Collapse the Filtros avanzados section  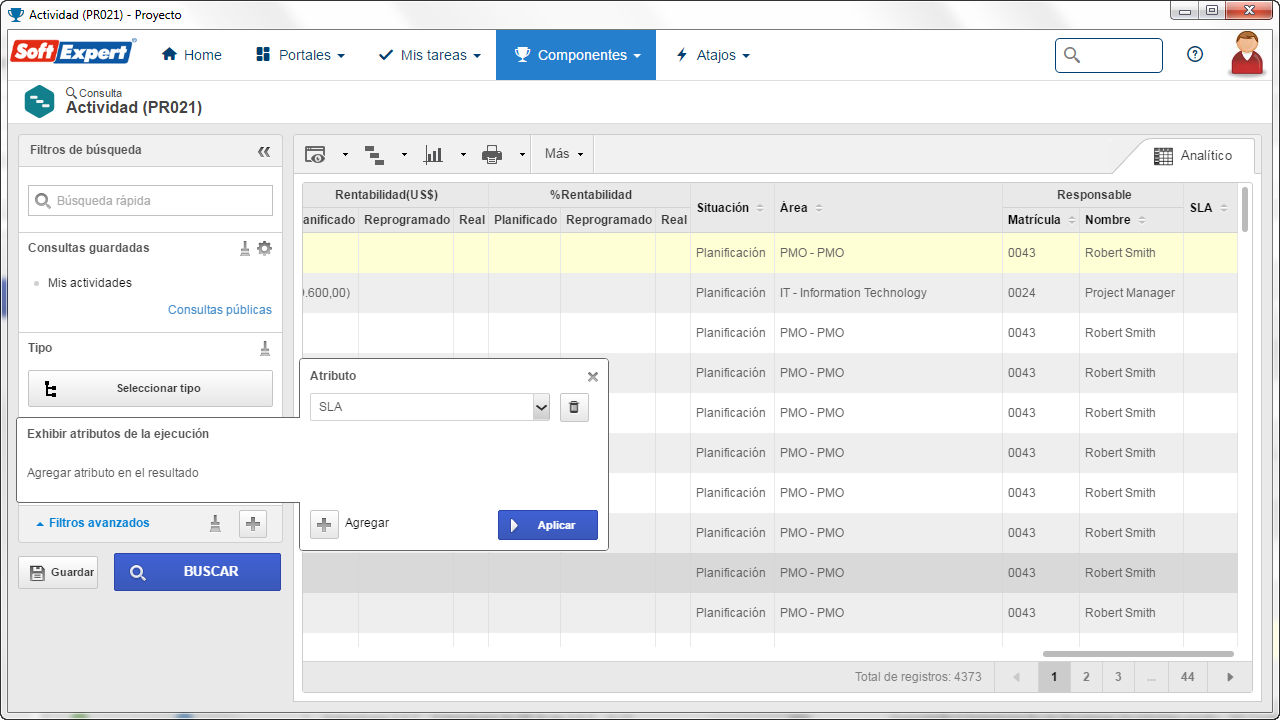coord(93,523)
